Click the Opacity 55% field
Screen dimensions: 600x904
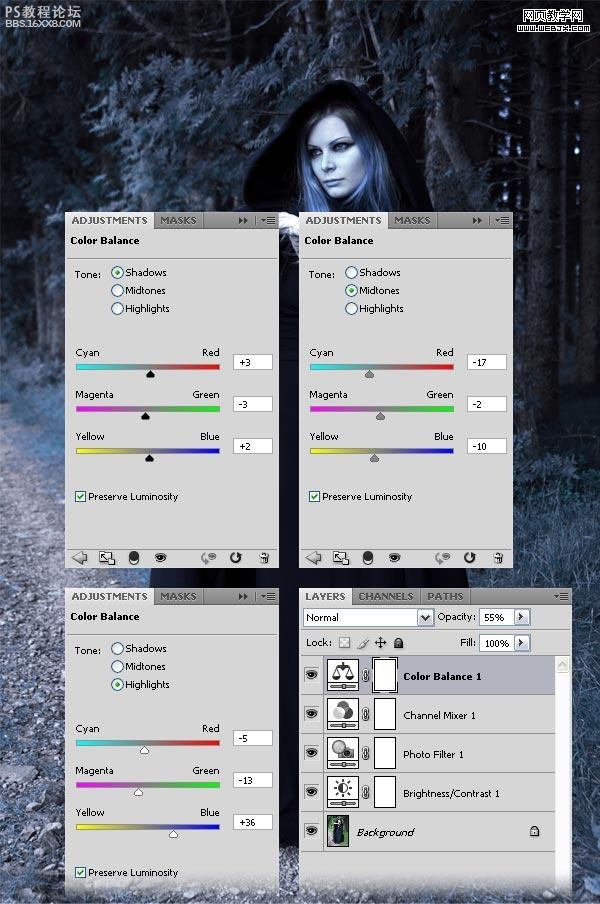coord(496,617)
